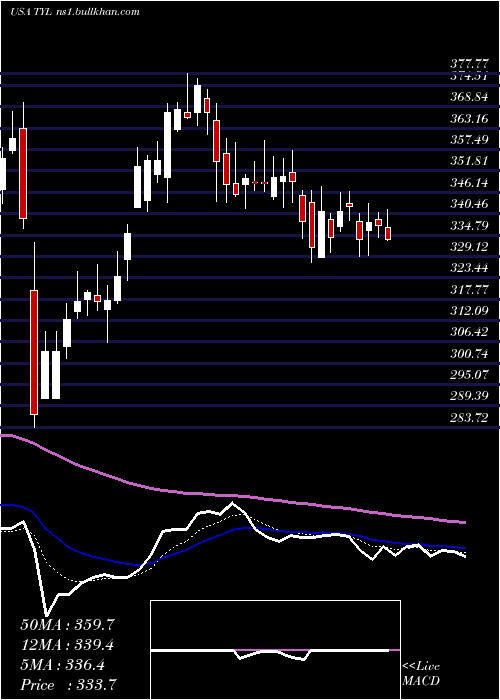Click the pink 50MA line
The height and width of the screenshot is (700, 500).
pyautogui.click(x=232, y=496)
